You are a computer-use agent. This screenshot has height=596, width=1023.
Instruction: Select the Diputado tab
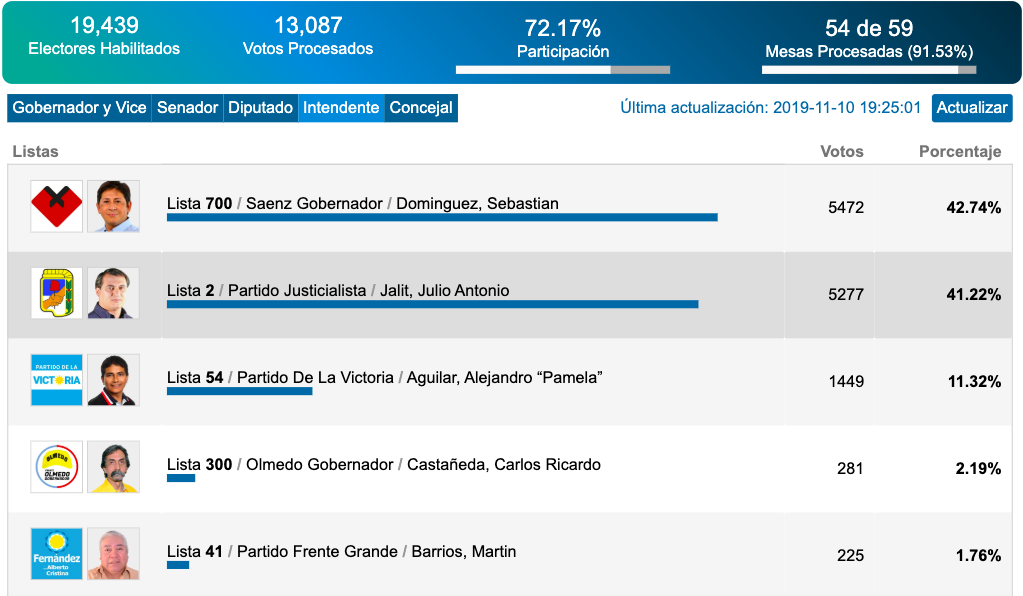(x=260, y=108)
